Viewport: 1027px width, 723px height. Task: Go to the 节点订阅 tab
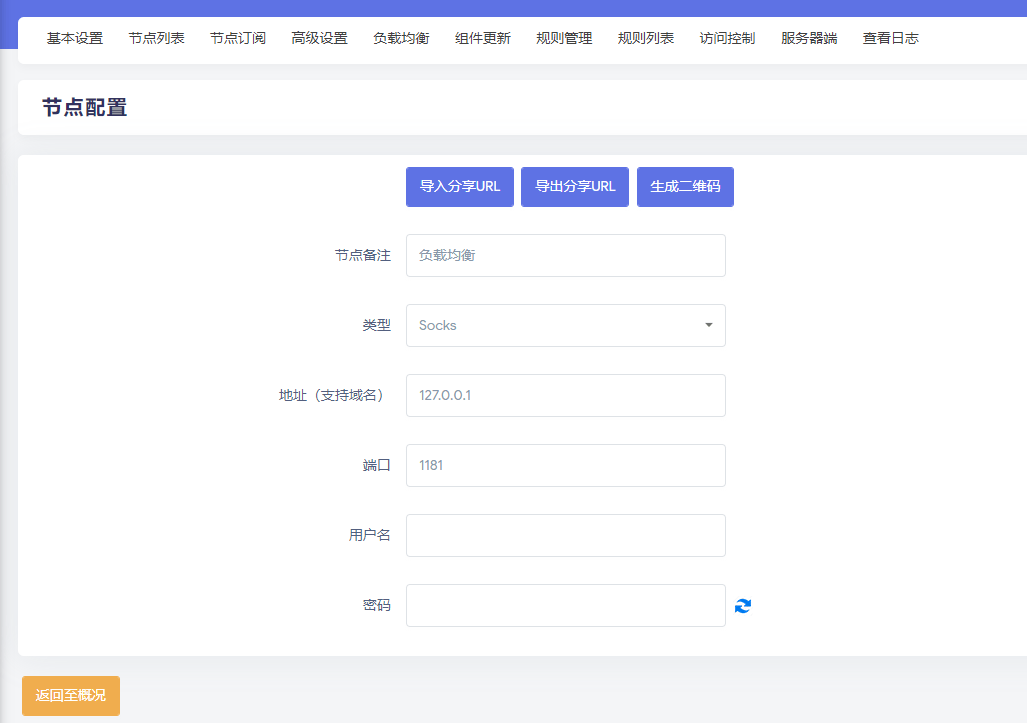click(238, 39)
